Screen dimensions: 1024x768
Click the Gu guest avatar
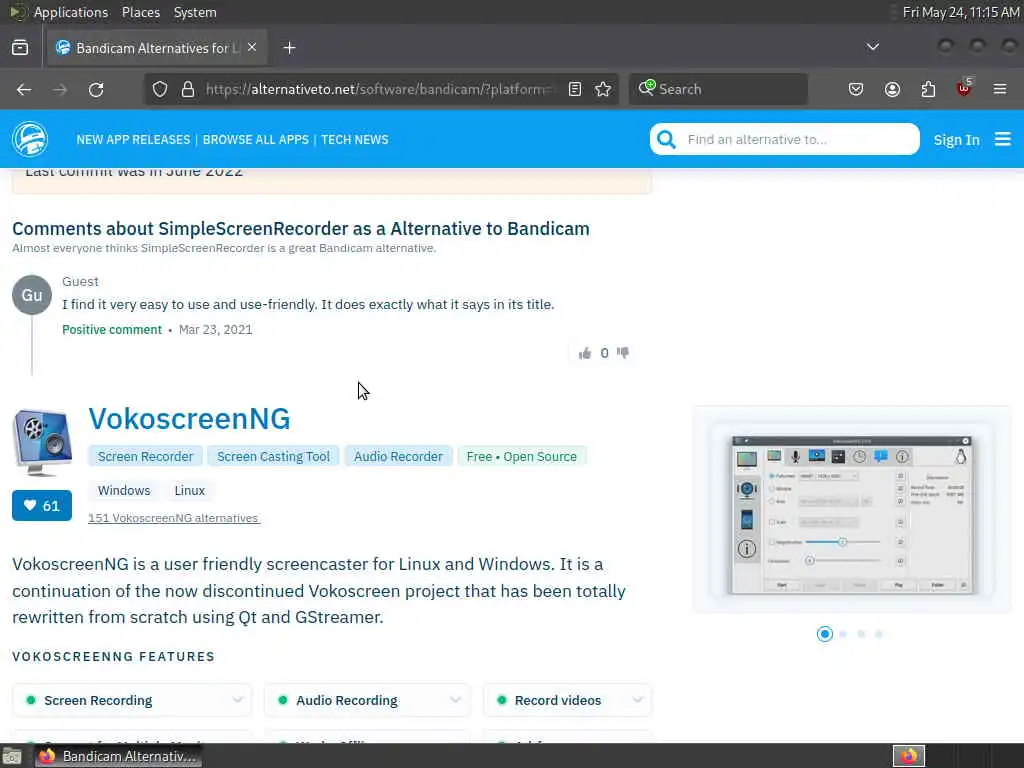pyautogui.click(x=32, y=295)
